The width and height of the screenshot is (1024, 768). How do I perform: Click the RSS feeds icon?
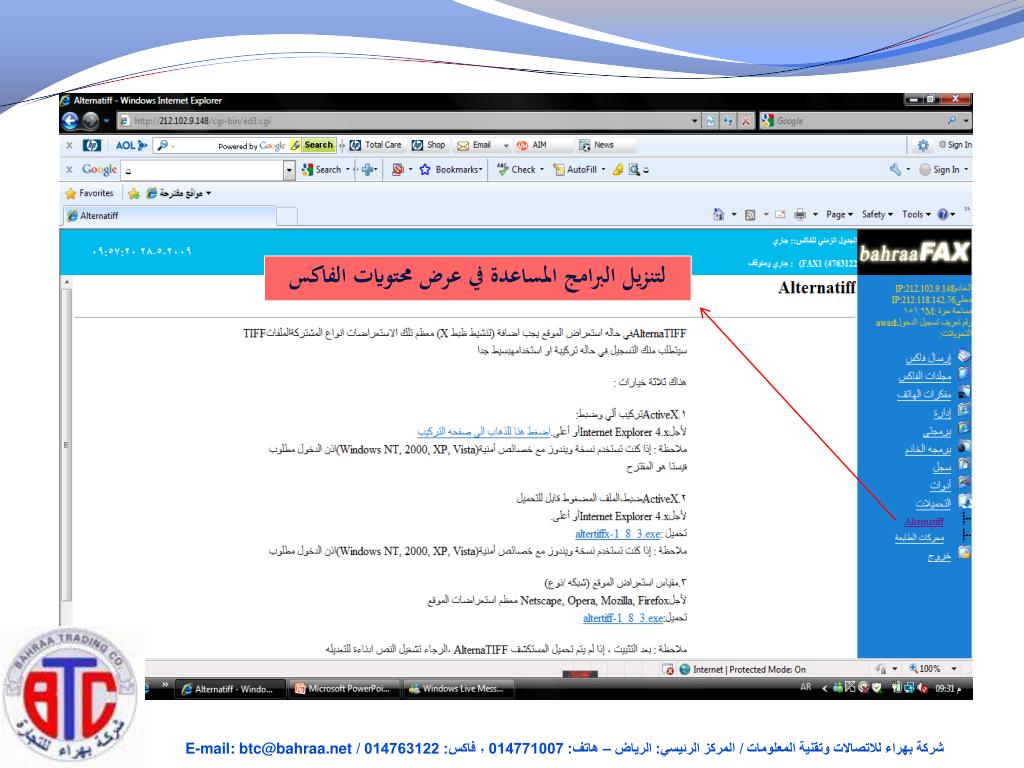(x=750, y=214)
